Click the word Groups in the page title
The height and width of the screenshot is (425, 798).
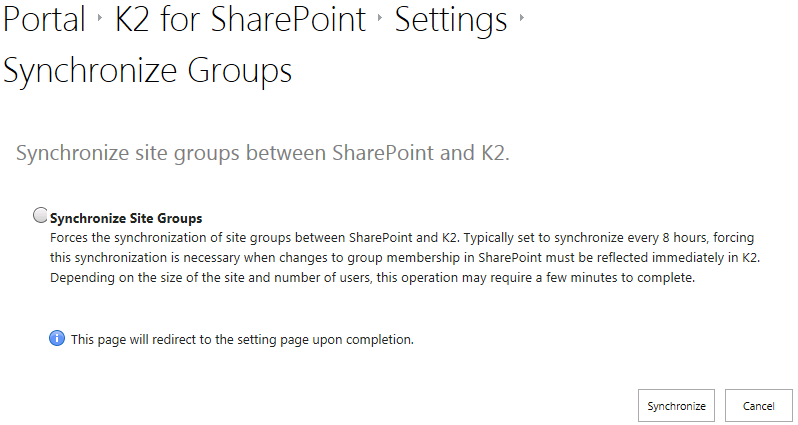pos(240,71)
